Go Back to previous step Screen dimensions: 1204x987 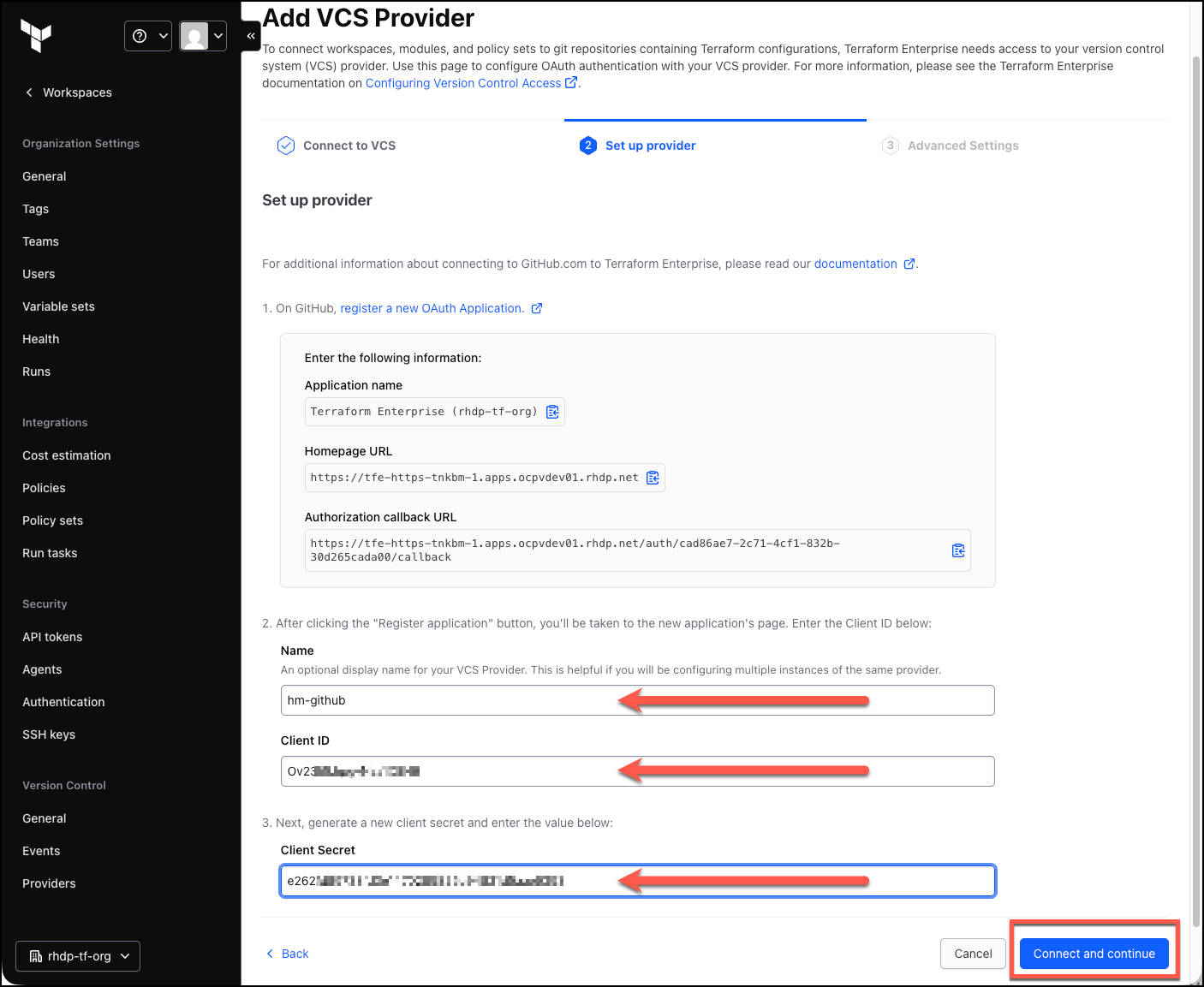pos(287,954)
